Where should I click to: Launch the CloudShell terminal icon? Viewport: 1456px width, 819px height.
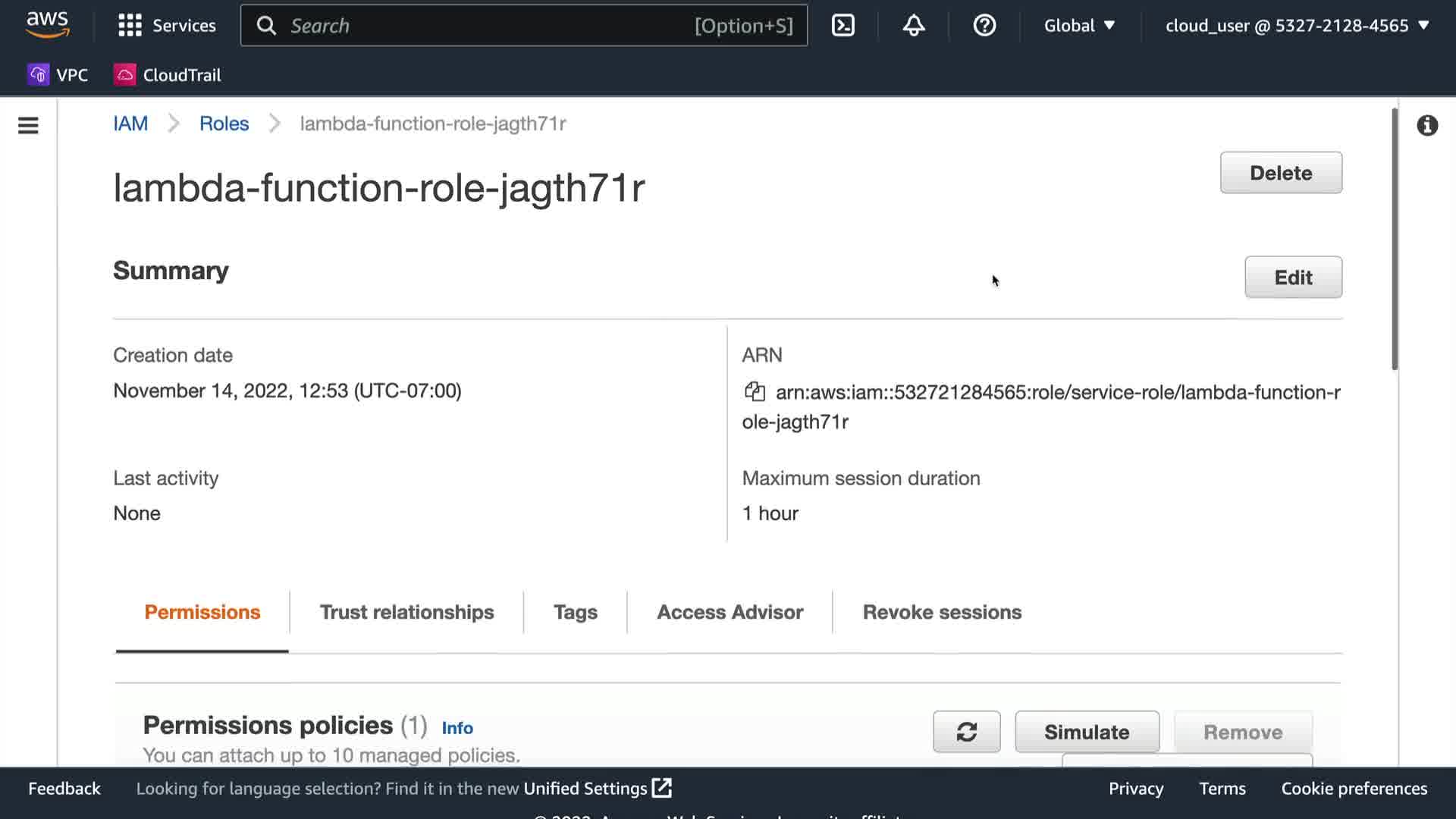pos(843,25)
